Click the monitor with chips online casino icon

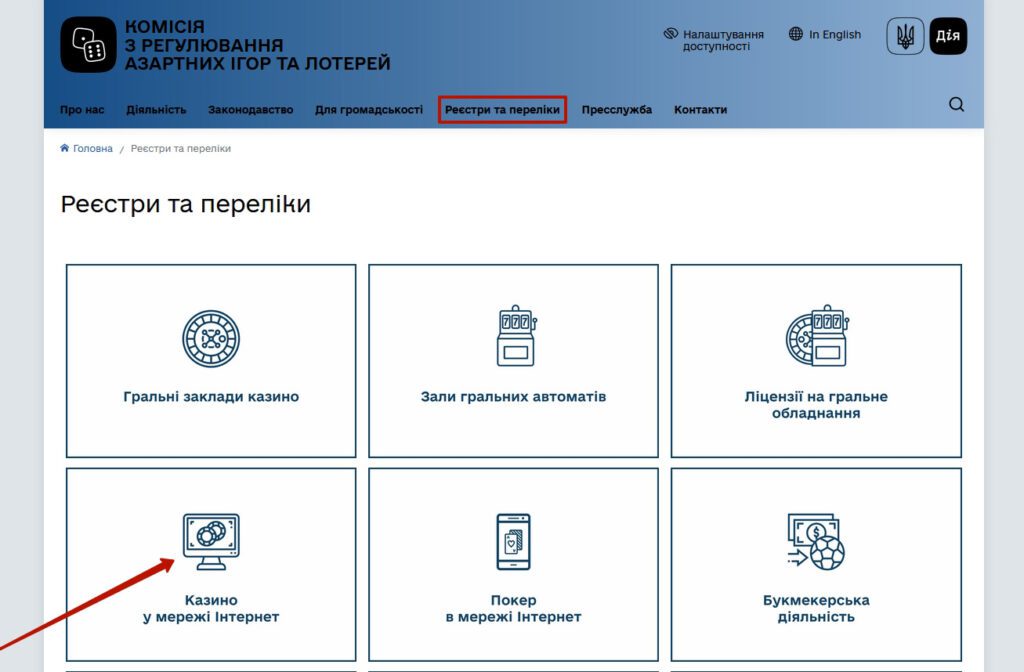click(x=211, y=541)
